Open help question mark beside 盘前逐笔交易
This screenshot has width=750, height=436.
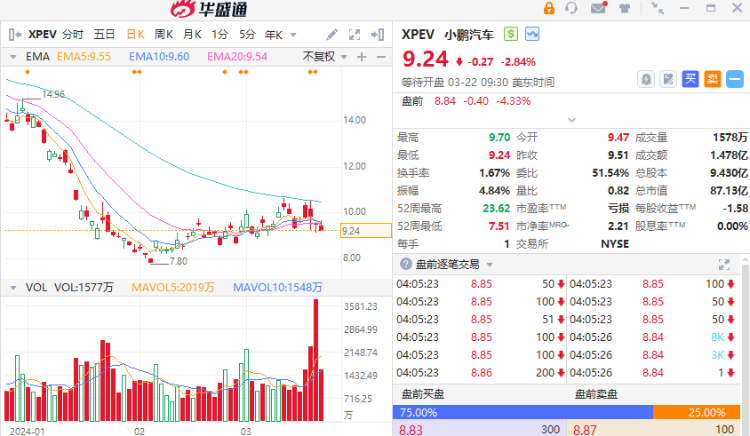click(406, 264)
